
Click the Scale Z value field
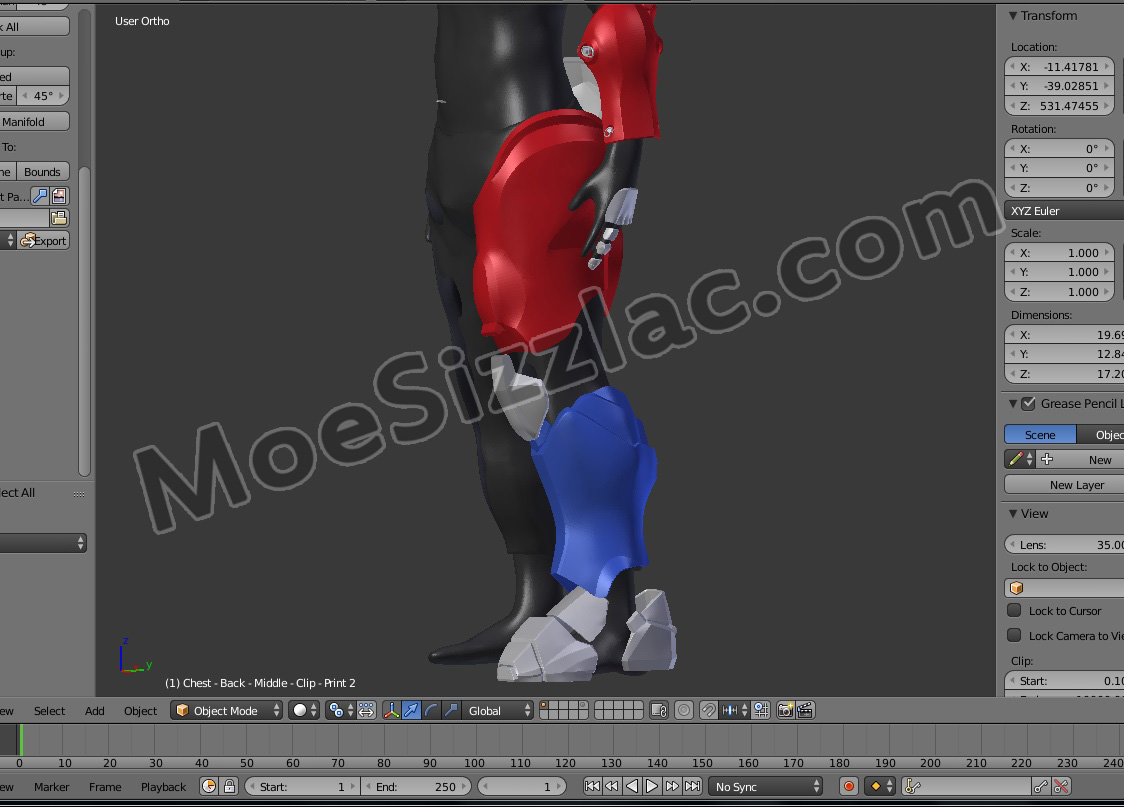pos(1060,292)
